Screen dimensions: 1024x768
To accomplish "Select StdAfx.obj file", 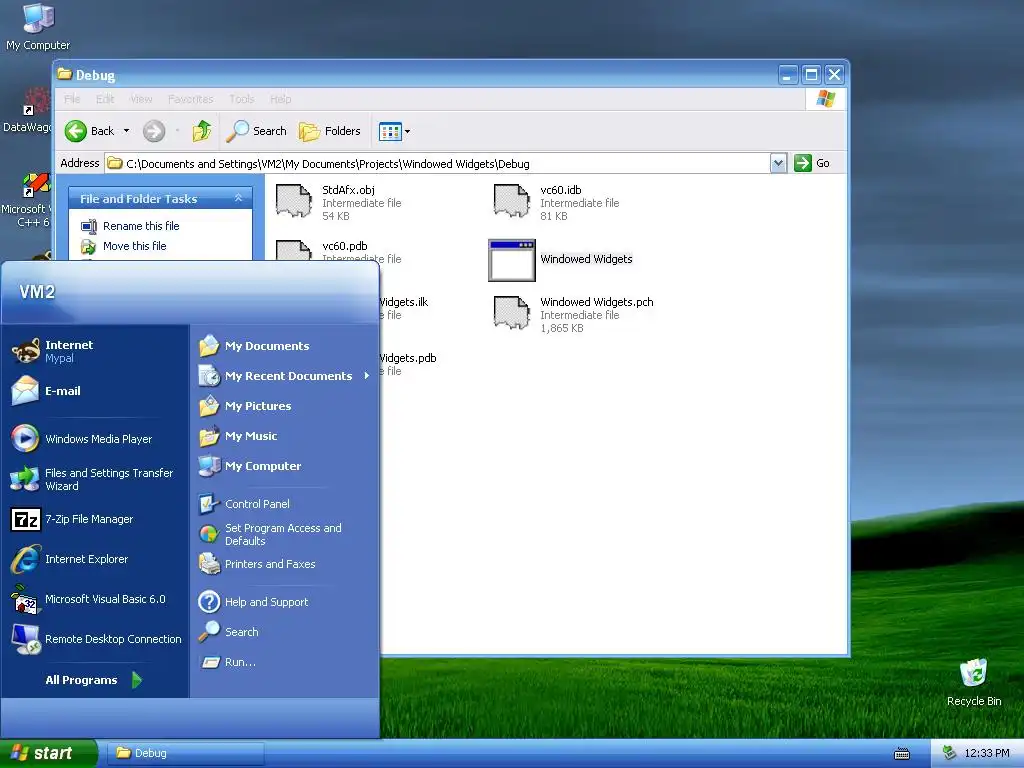I will point(340,202).
